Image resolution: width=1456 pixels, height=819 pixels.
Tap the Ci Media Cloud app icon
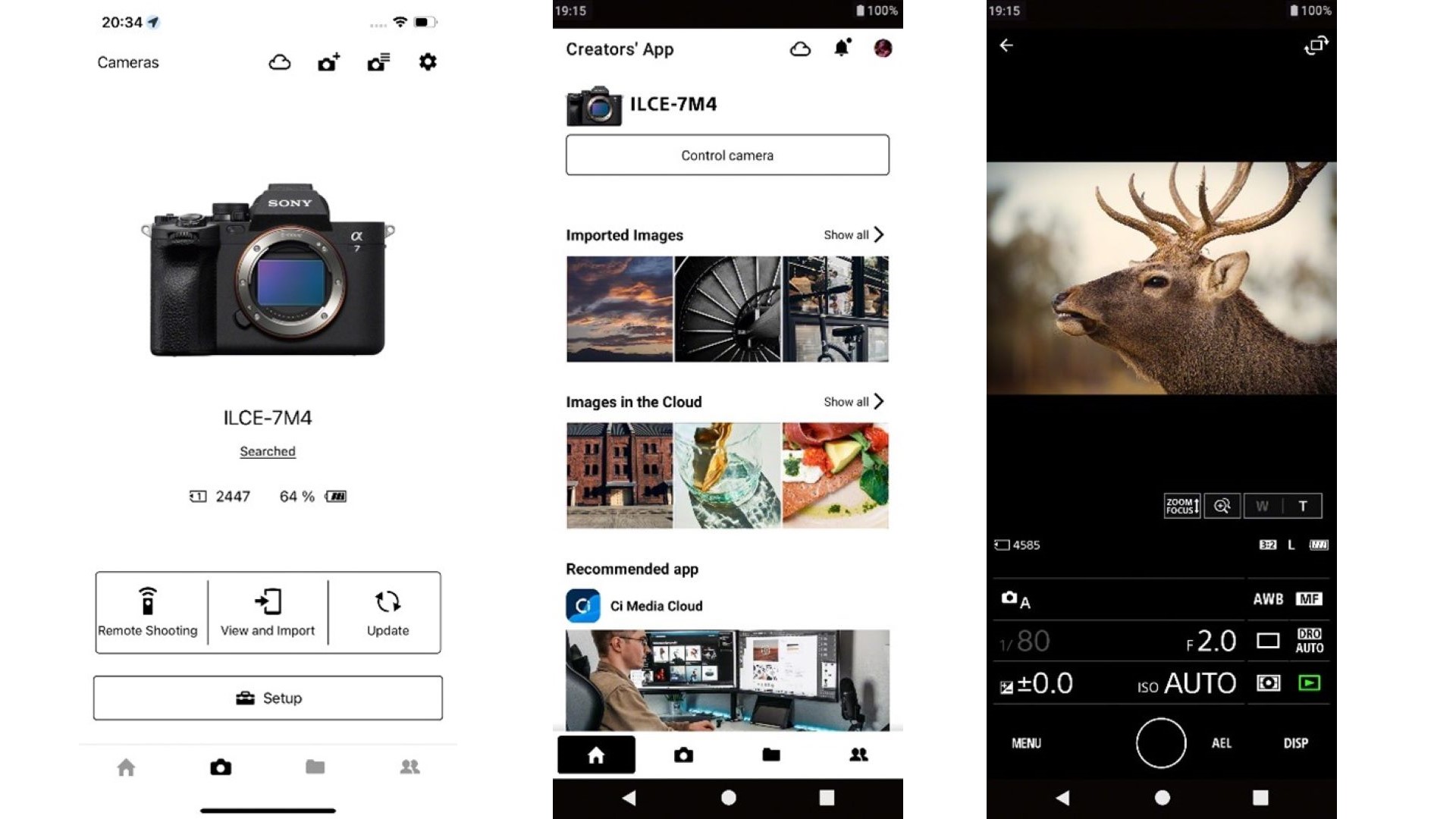pyautogui.click(x=583, y=606)
